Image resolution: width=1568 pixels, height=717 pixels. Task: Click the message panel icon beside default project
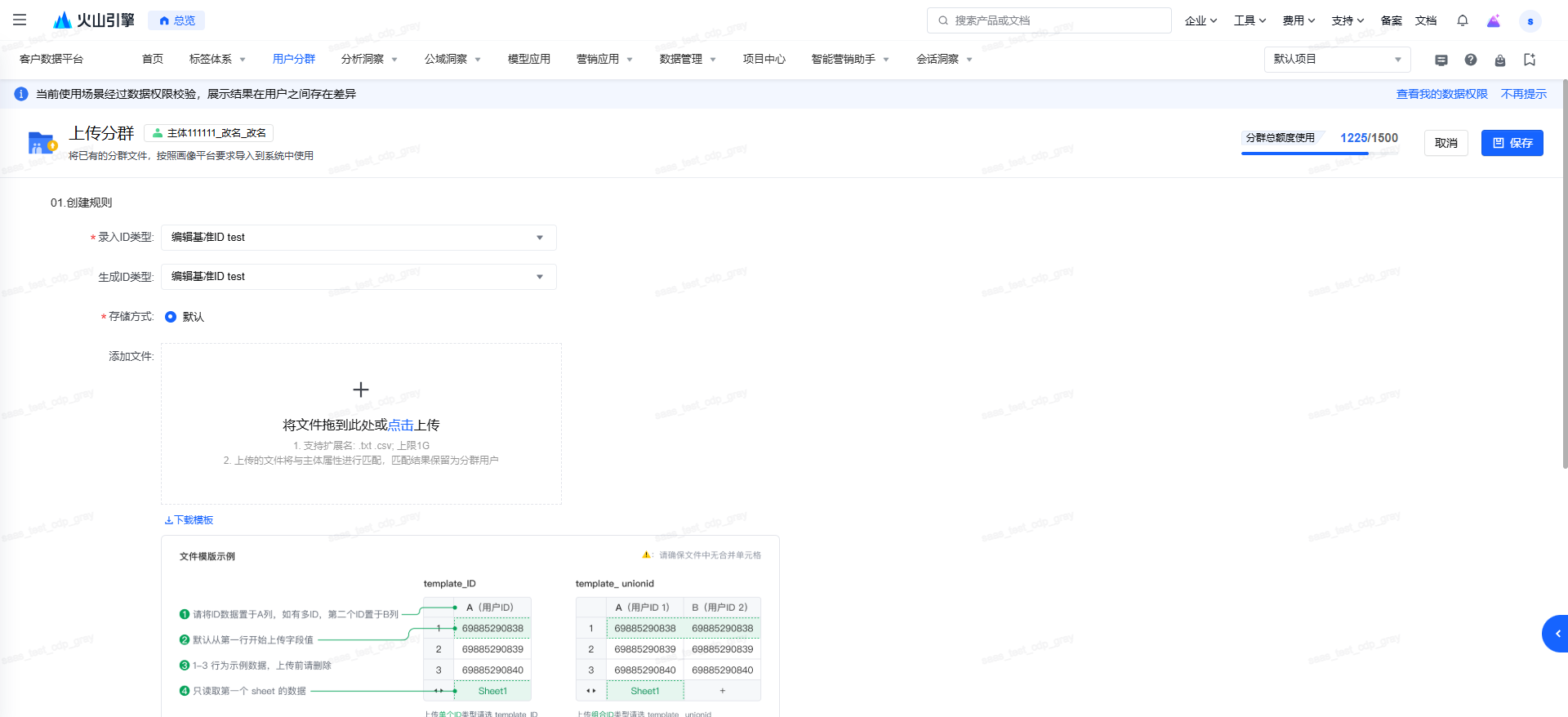coord(1441,60)
